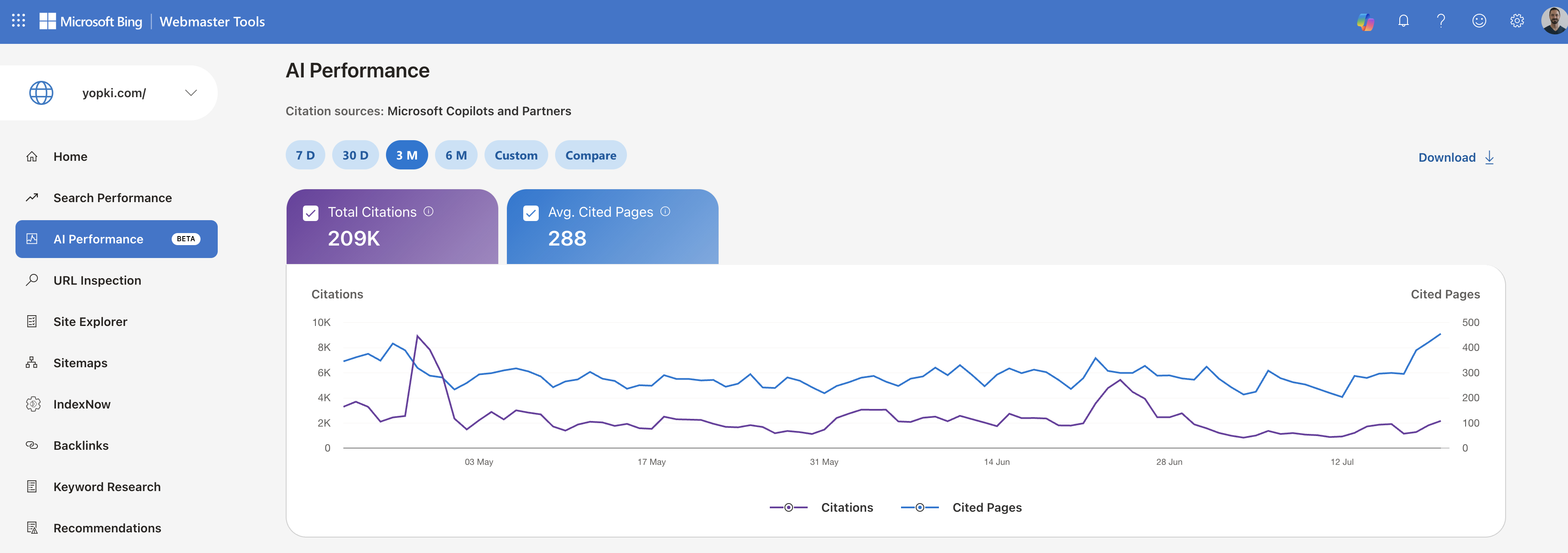The width and height of the screenshot is (1568, 553).
Task: Click Microsoft Copilots and Partners text
Action: (x=479, y=111)
